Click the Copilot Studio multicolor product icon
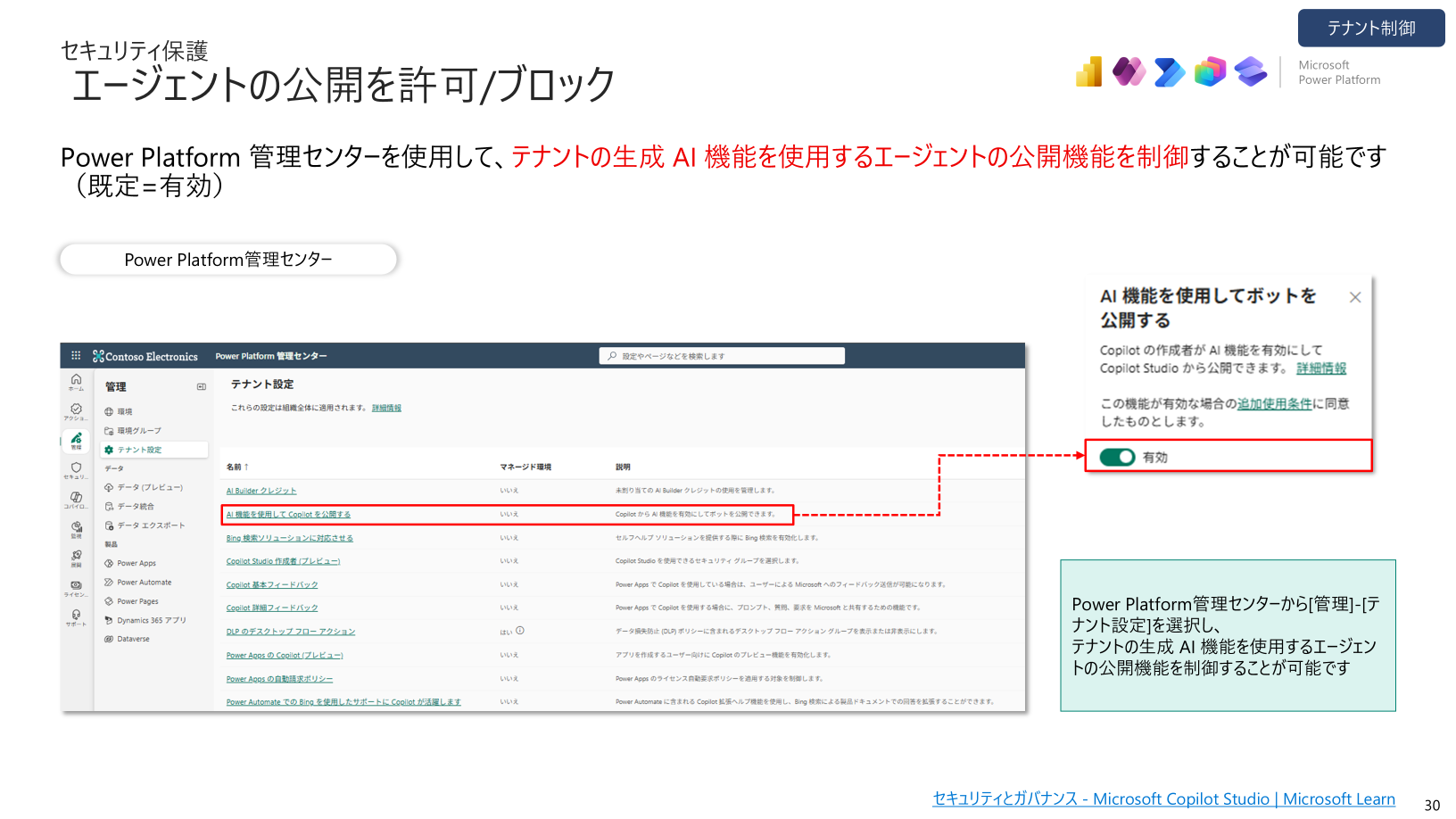This screenshot has height=819, width=1456. click(x=1211, y=71)
